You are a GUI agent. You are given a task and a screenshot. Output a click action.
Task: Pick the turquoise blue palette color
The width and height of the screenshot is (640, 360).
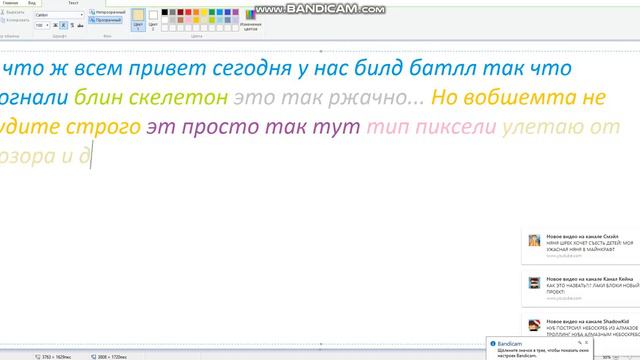[220, 12]
